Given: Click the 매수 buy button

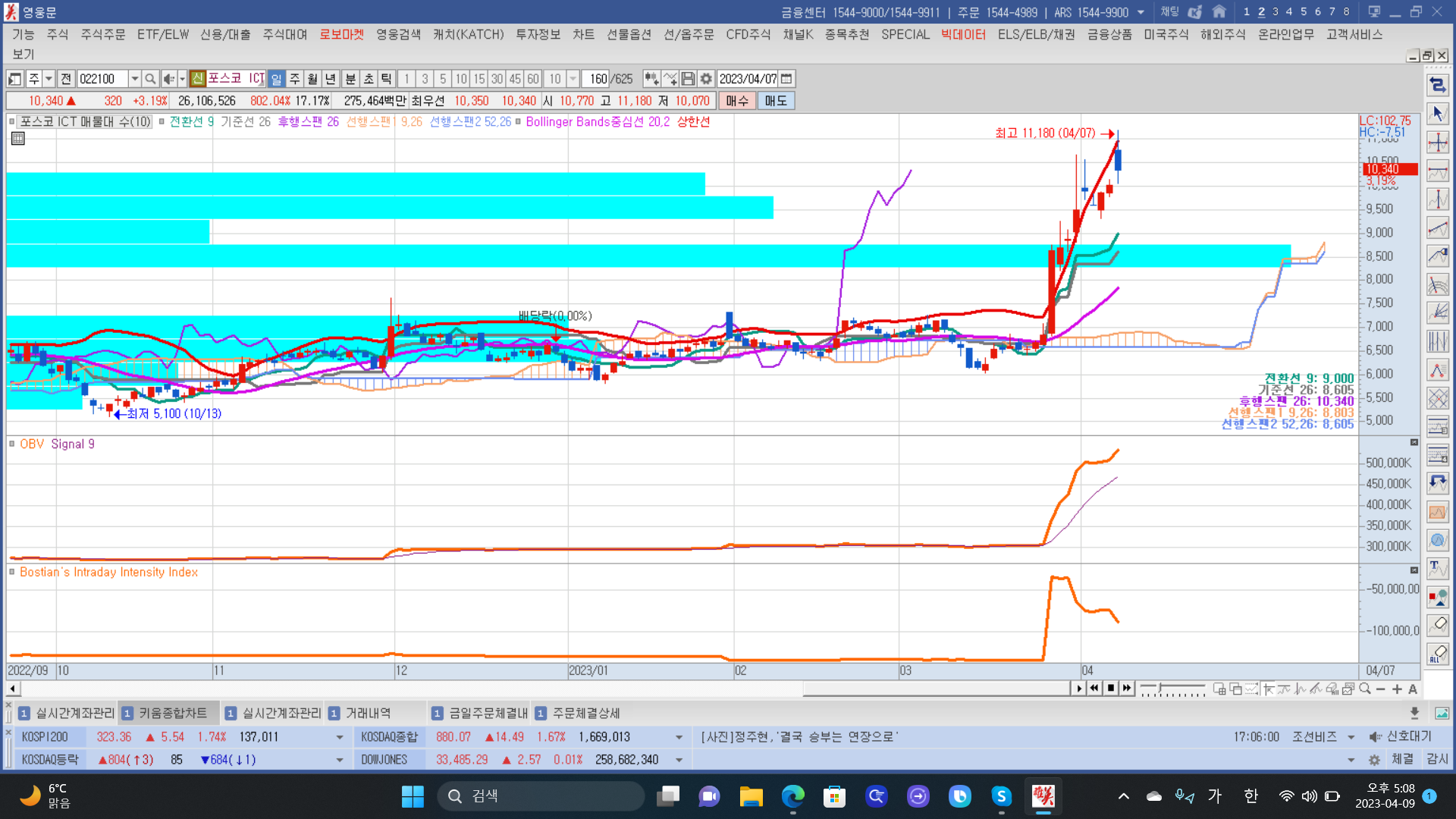Looking at the screenshot, I should pyautogui.click(x=737, y=101).
